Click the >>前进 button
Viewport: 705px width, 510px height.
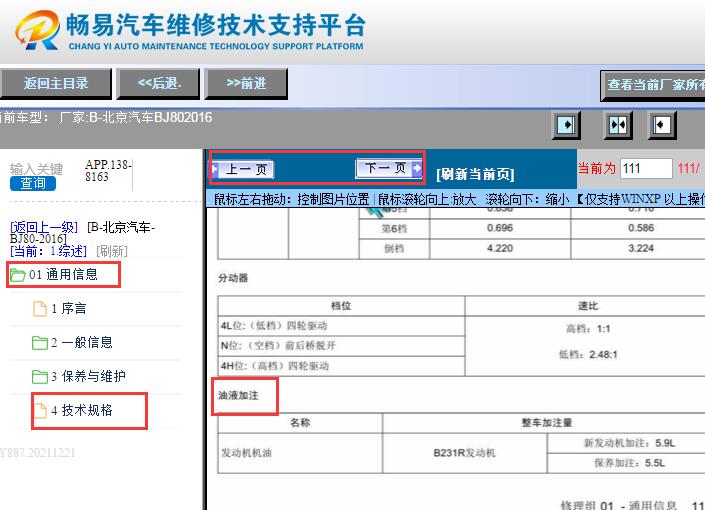tap(246, 84)
